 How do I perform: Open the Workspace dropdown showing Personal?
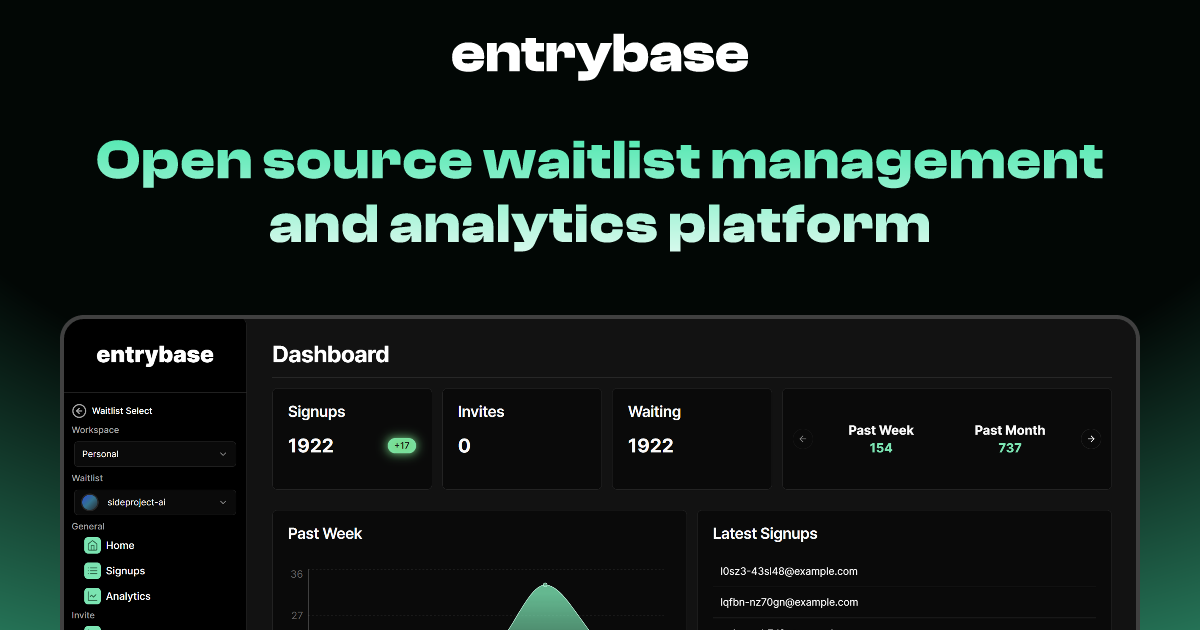pos(154,454)
